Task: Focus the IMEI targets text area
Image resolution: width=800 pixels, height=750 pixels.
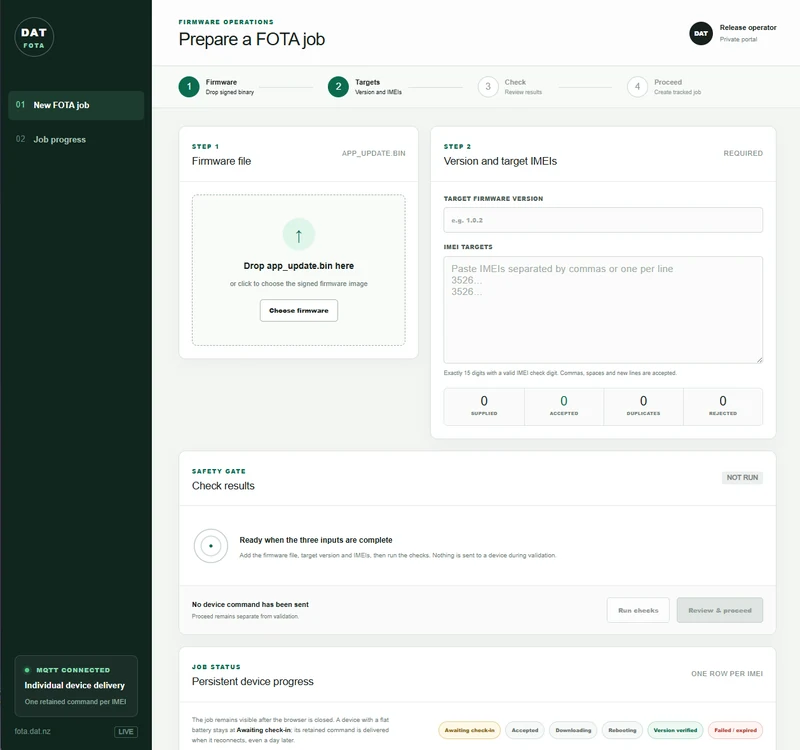Action: click(603, 310)
